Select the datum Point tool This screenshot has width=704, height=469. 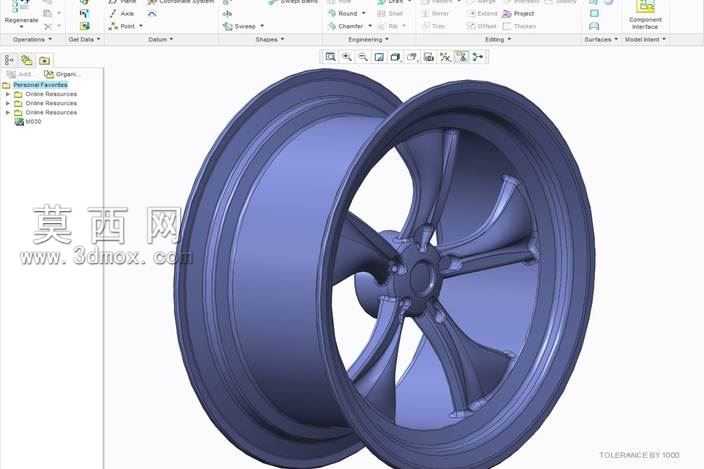(122, 26)
